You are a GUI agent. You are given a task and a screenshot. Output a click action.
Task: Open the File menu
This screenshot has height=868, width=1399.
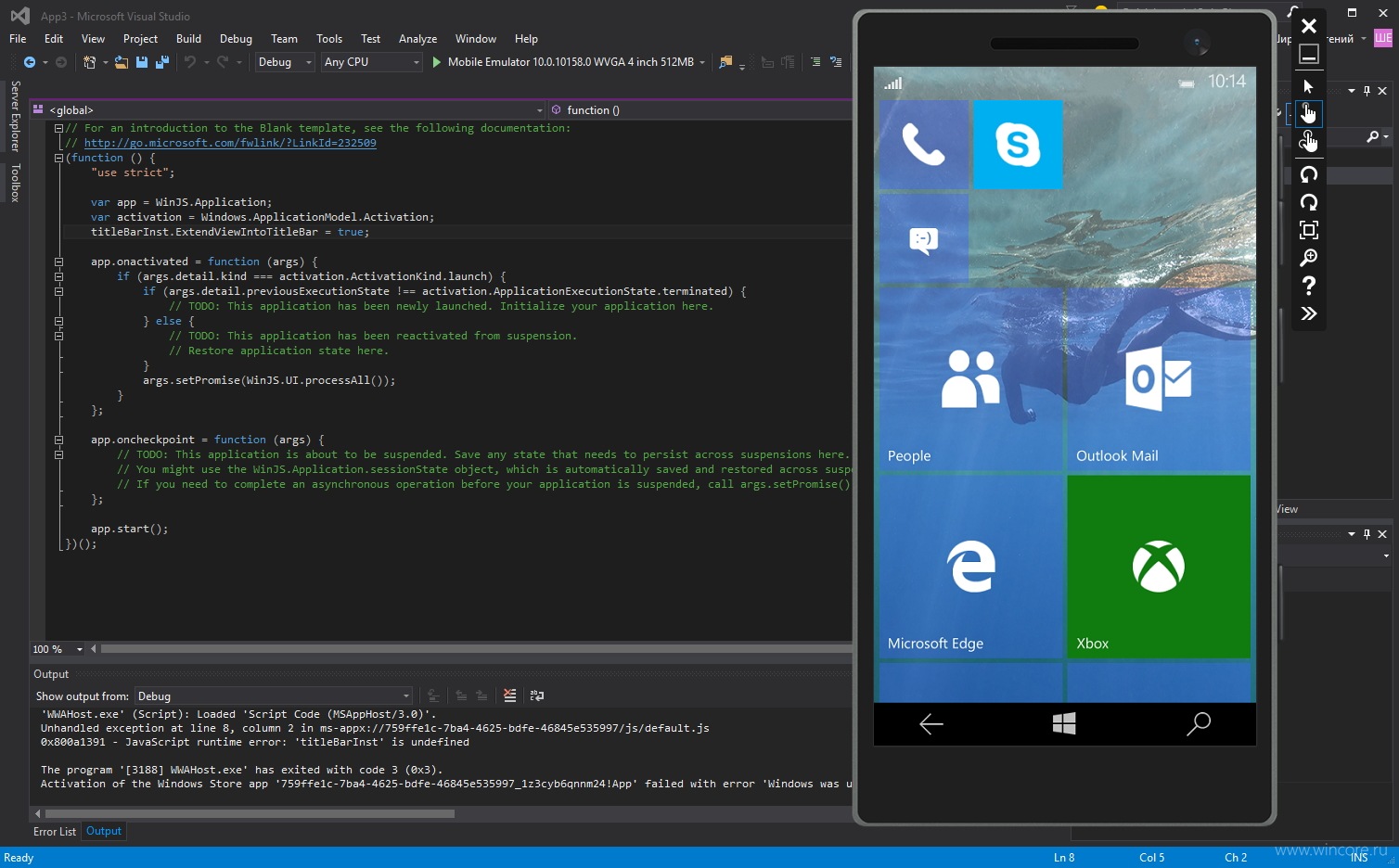(x=18, y=39)
